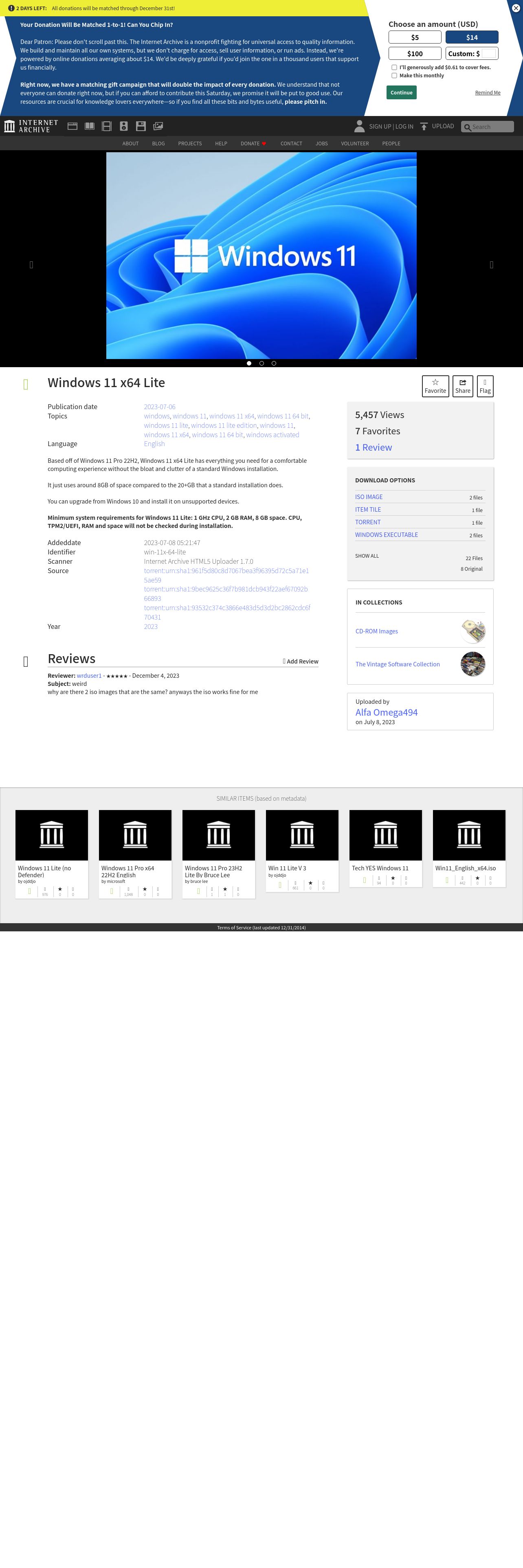Viewport: 523px width, 1568px height.
Task: Open the Audio speaker icon
Action: [123, 126]
